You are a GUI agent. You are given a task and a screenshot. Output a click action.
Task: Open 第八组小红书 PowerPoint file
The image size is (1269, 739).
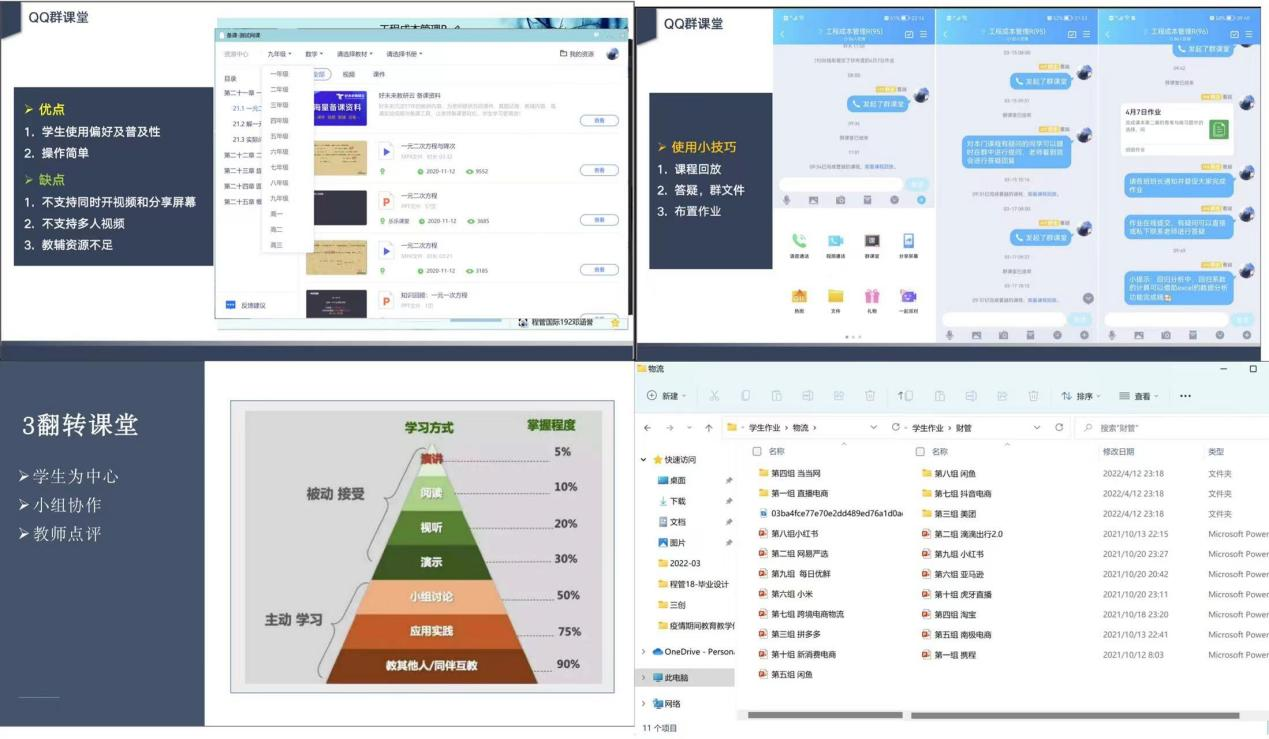pos(788,534)
